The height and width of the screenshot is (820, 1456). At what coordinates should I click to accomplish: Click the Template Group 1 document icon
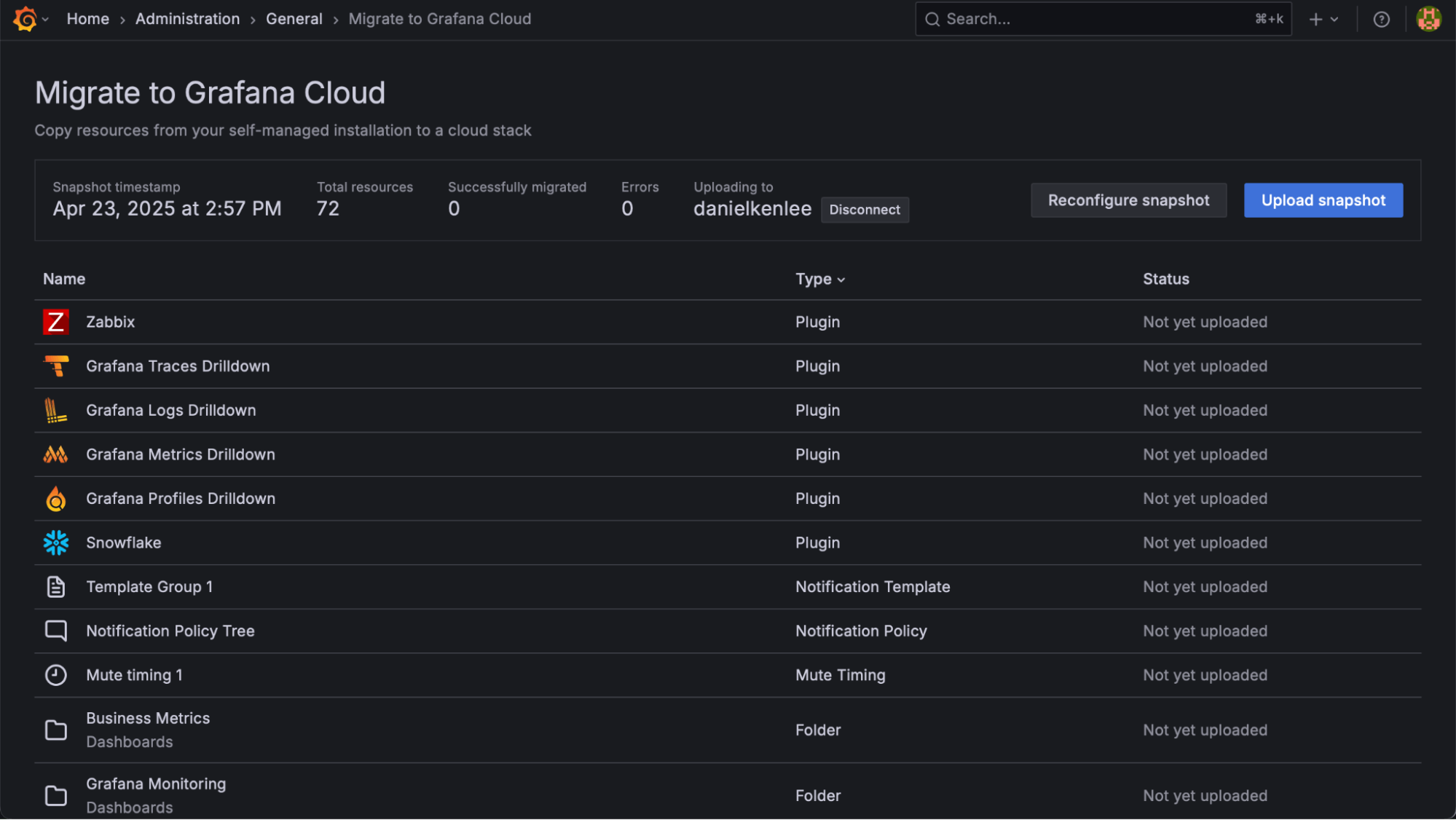click(56, 586)
